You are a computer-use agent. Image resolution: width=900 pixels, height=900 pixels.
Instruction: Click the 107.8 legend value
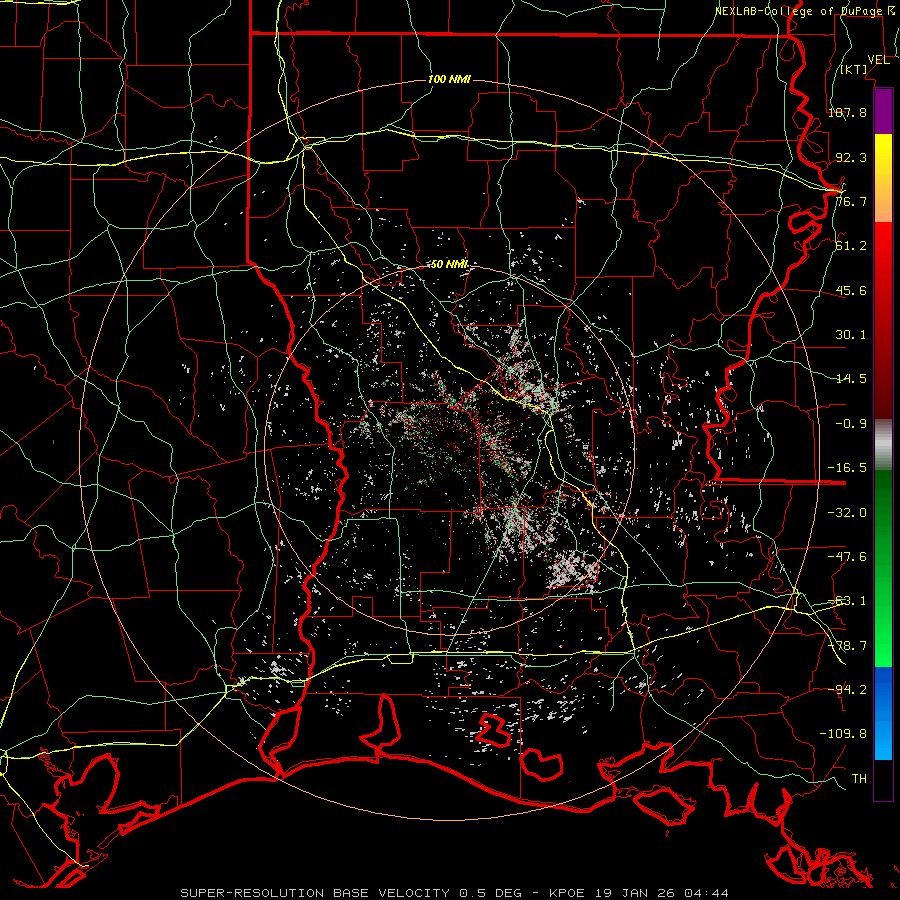[847, 112]
